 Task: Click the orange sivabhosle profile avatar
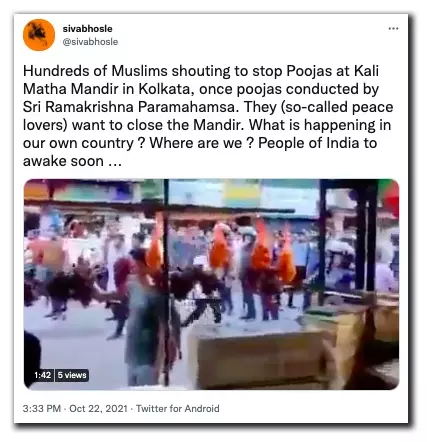(x=39, y=35)
